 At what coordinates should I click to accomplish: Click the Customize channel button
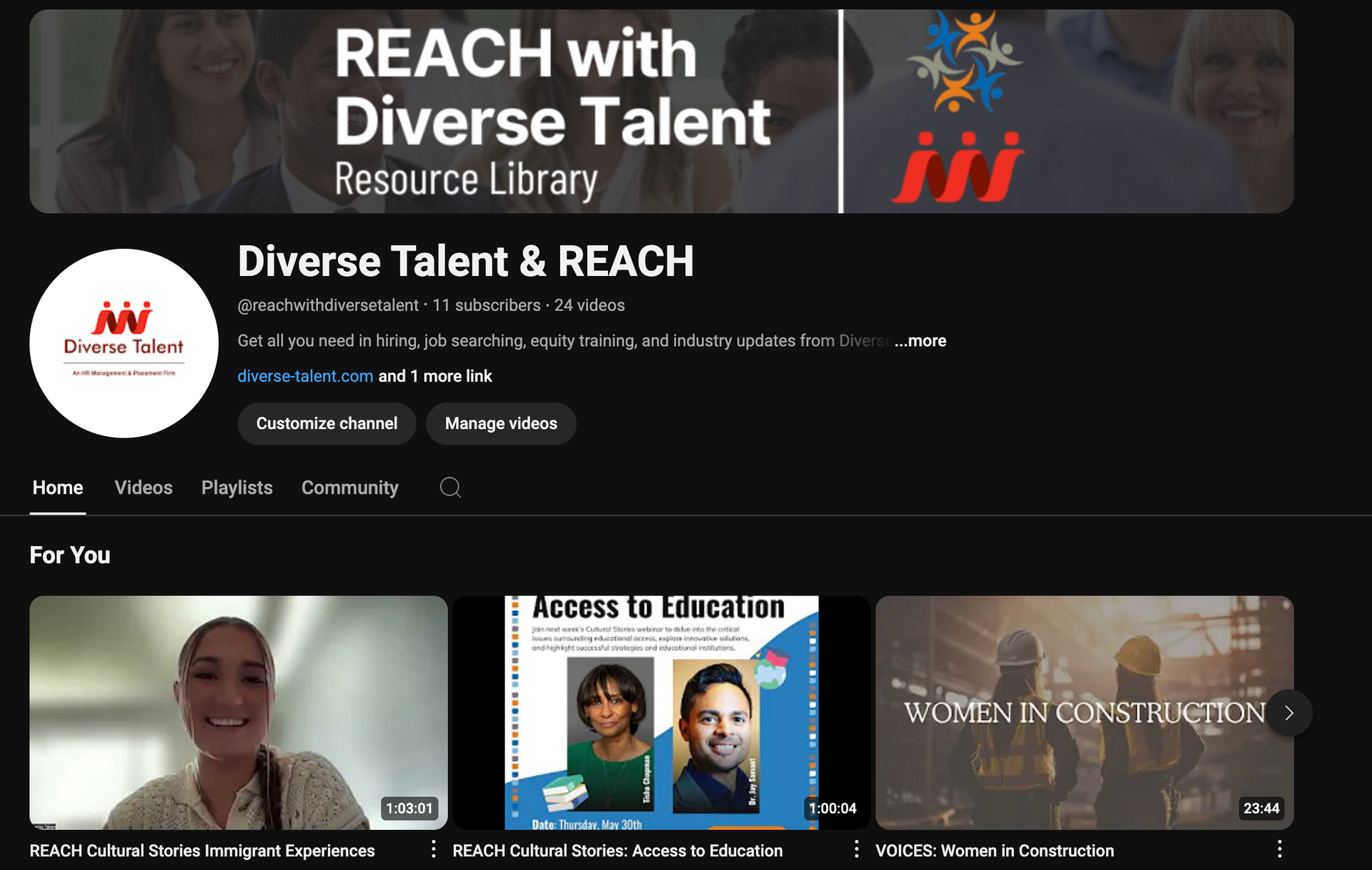point(327,423)
